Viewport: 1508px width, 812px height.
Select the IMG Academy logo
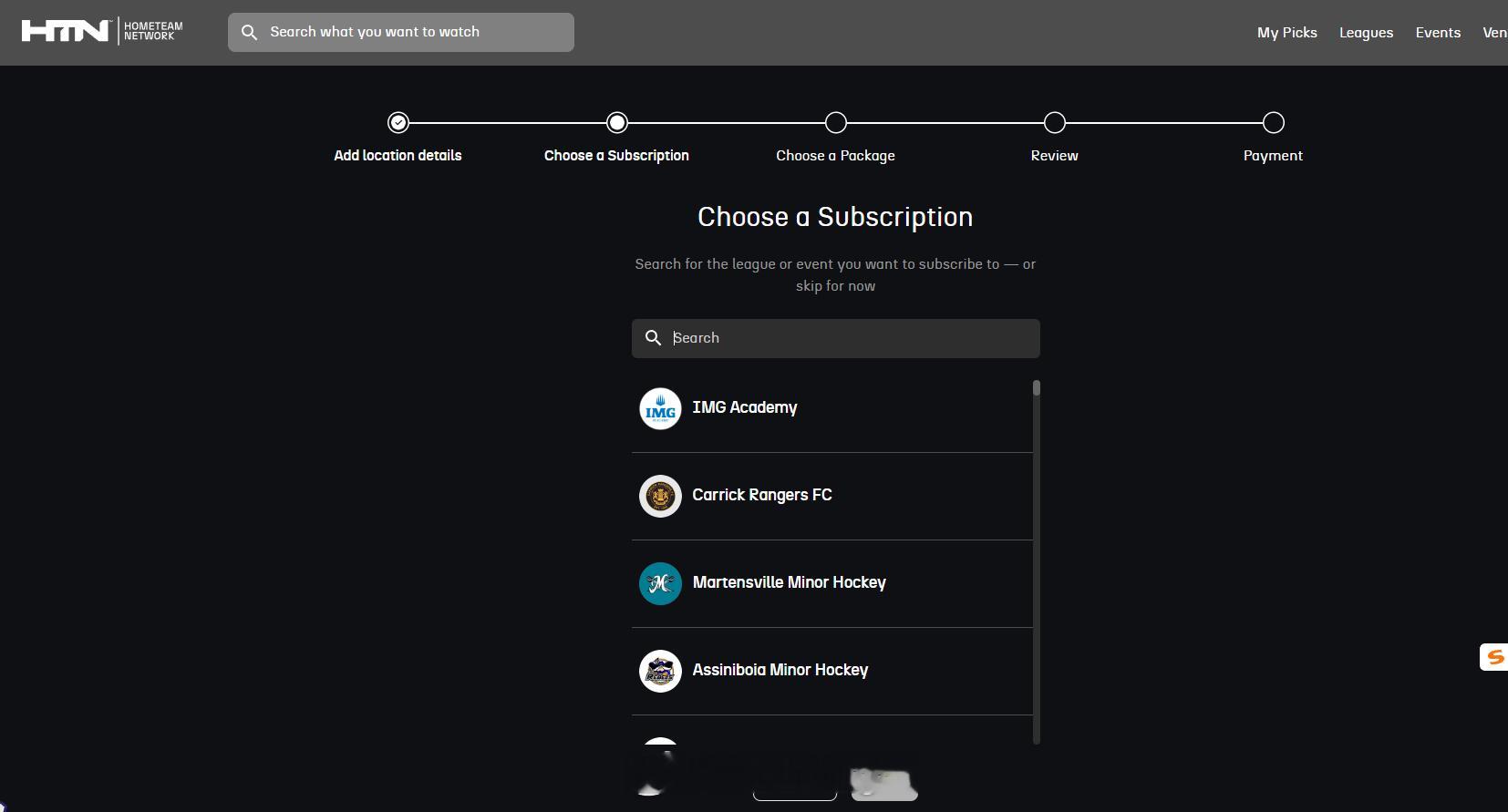click(x=660, y=409)
